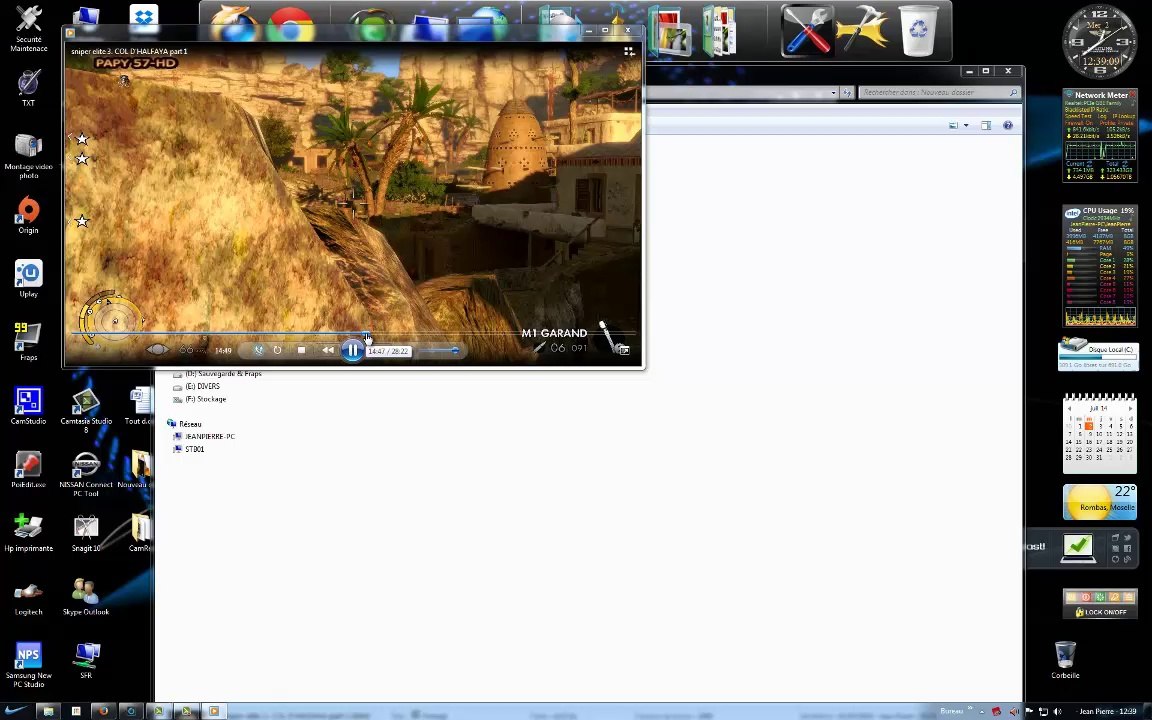Click the Network Meter gadget

[x=1100, y=136]
